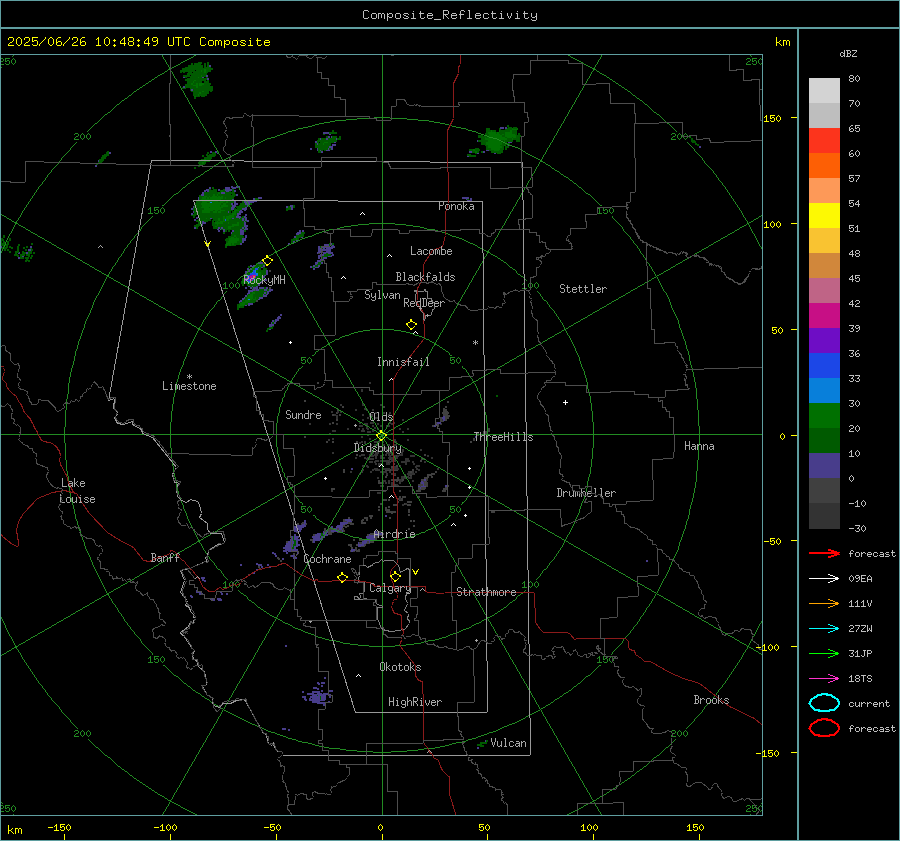
Task: Click the cyan 27ZW arrow icon
Action: tap(824, 629)
